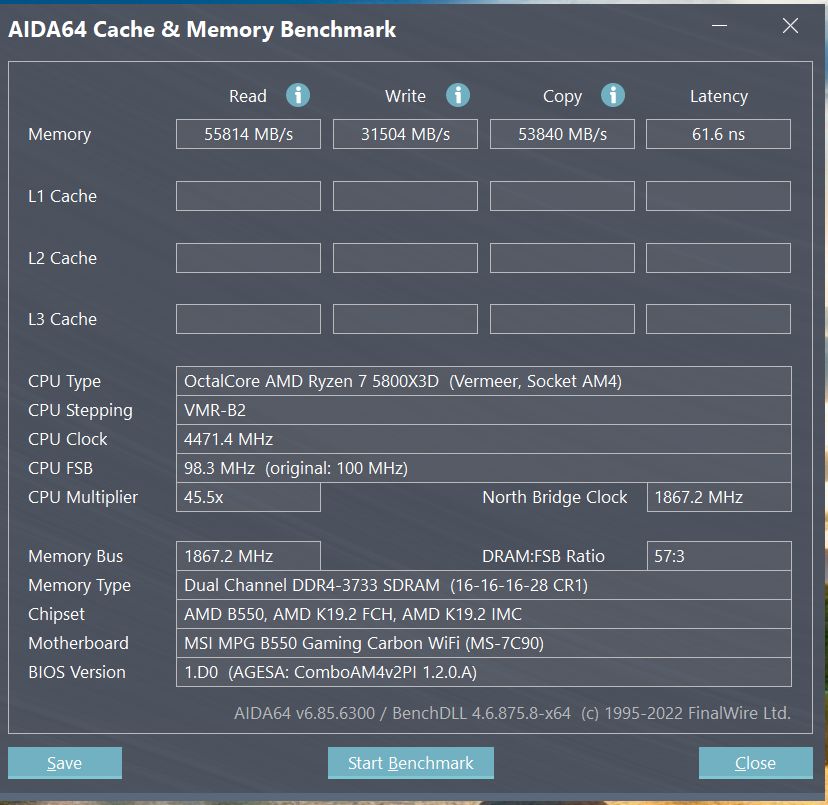Click BIOS Version value 1.D0
Viewport: 828px width, 805px height.
pos(484,672)
